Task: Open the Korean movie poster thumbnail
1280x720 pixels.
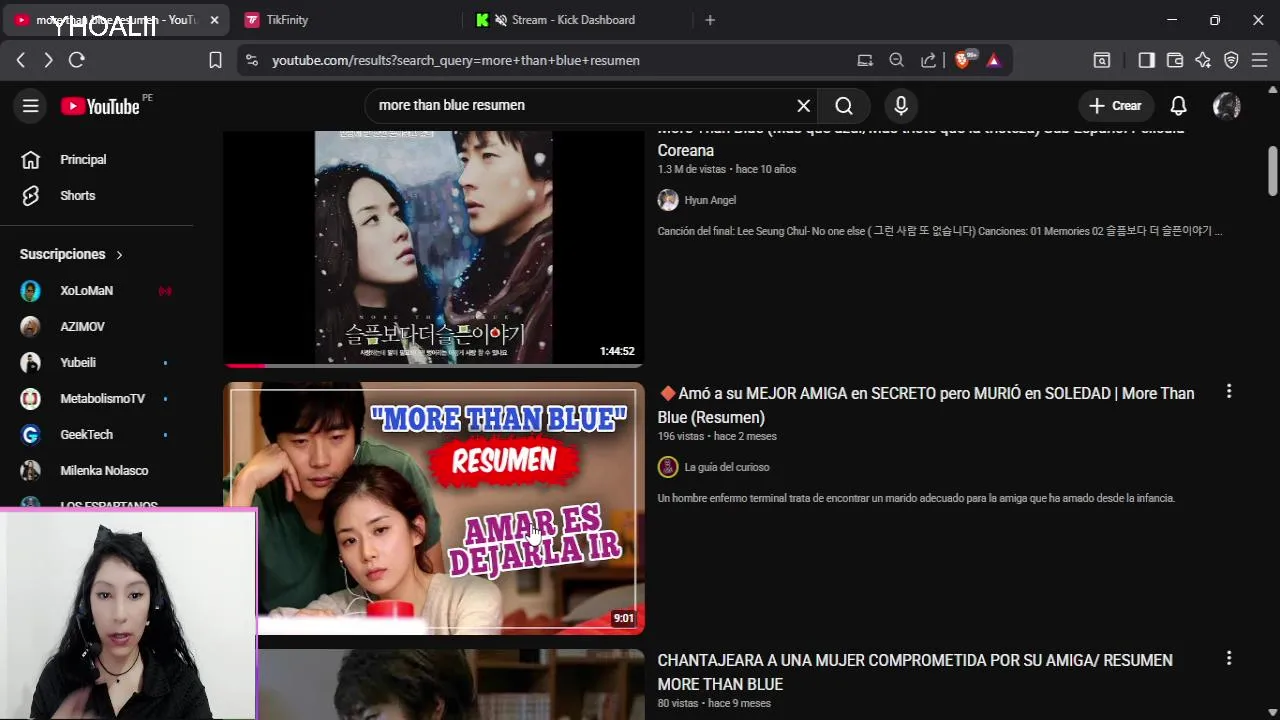Action: (x=433, y=248)
